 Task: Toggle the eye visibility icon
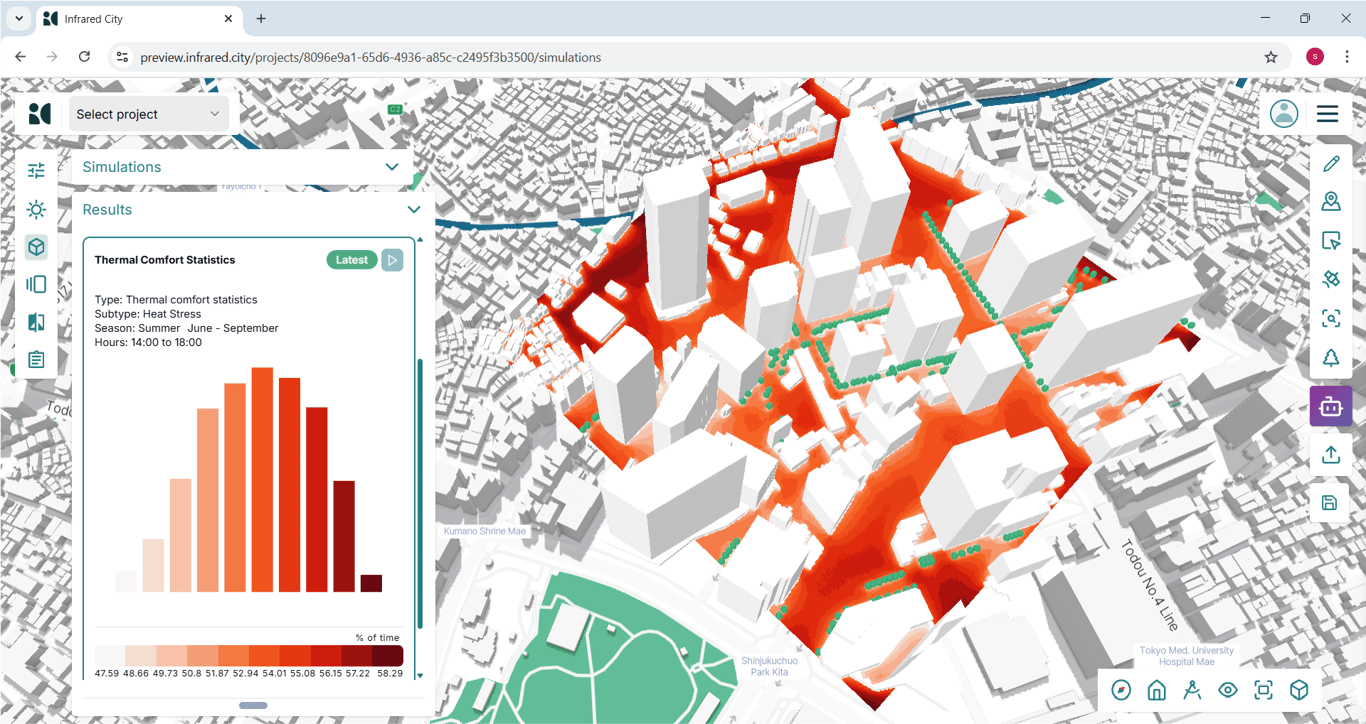pyautogui.click(x=1228, y=690)
